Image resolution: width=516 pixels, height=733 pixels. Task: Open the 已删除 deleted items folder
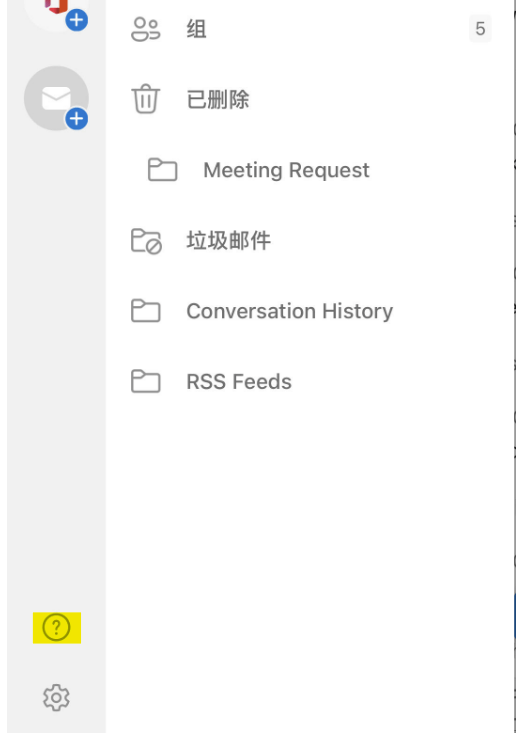(310, 99)
